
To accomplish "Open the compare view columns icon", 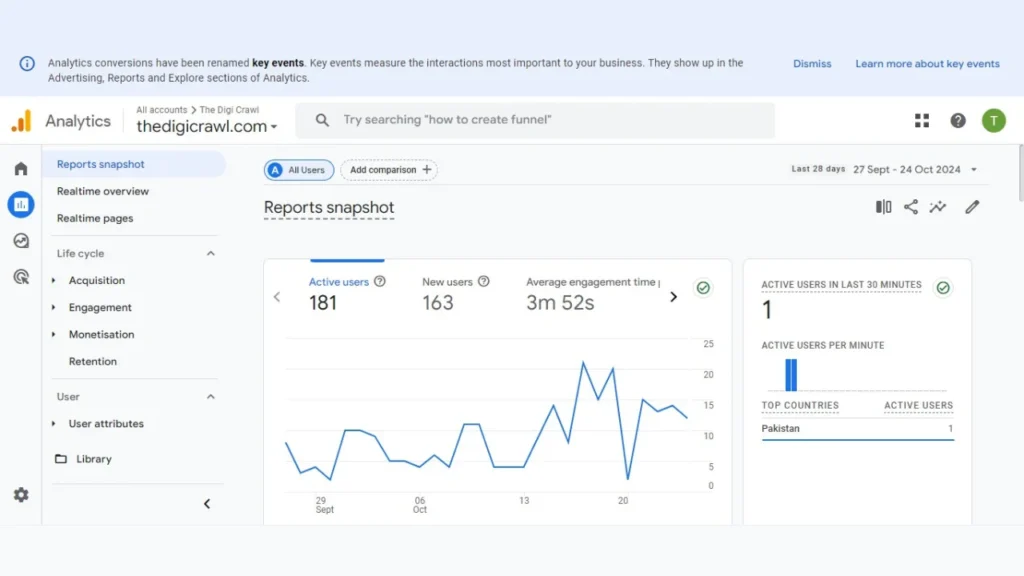I will pos(883,207).
